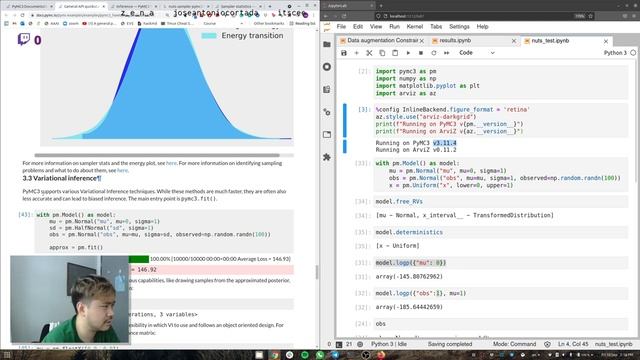Screen dimensions: 640x360
Task: Click Ln 4, Col 45 in status bar
Action: tap(573, 344)
